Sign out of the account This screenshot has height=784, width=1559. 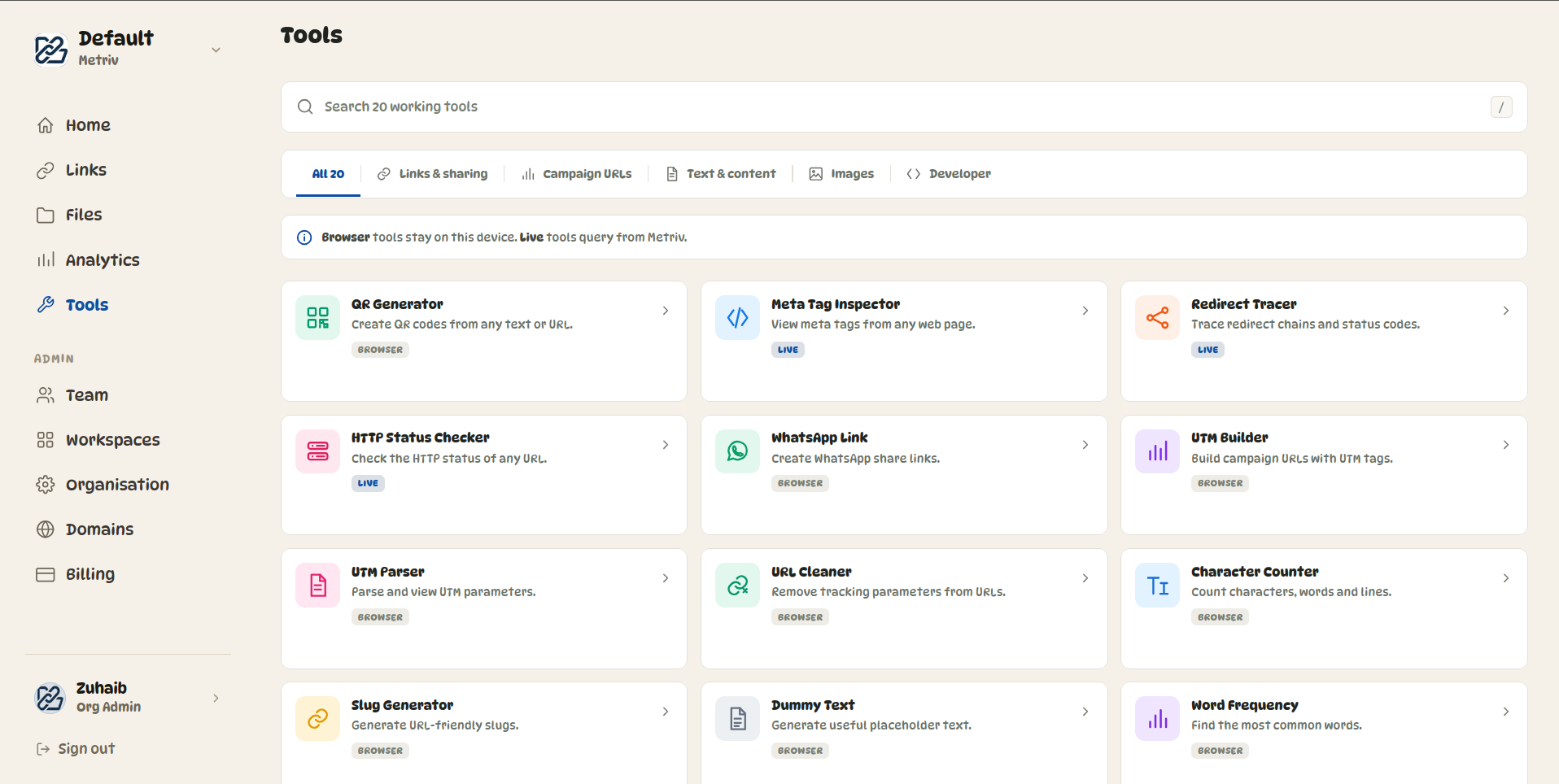76,749
